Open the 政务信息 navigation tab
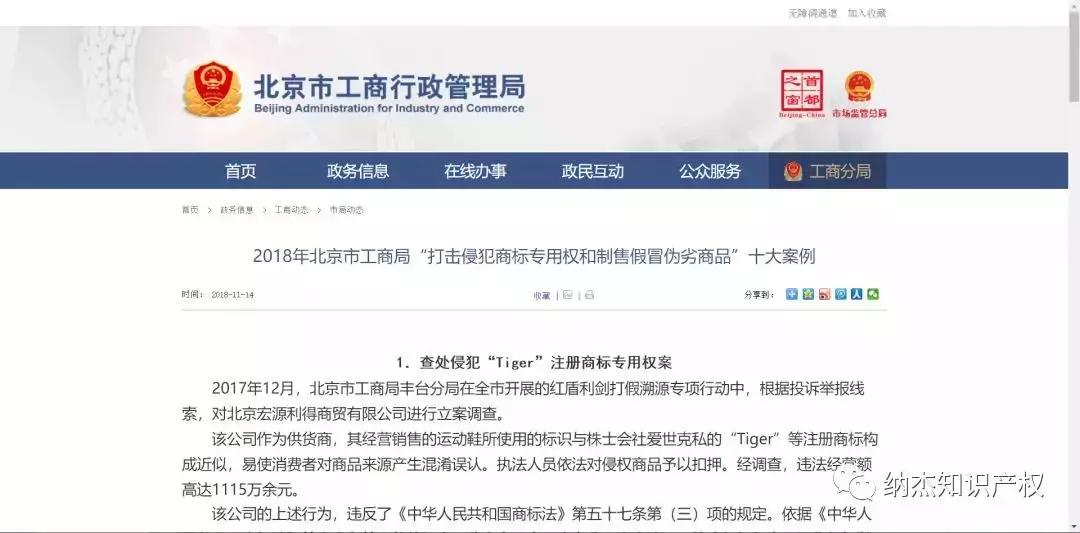Screen dimensions: 1080x533 pos(357,171)
